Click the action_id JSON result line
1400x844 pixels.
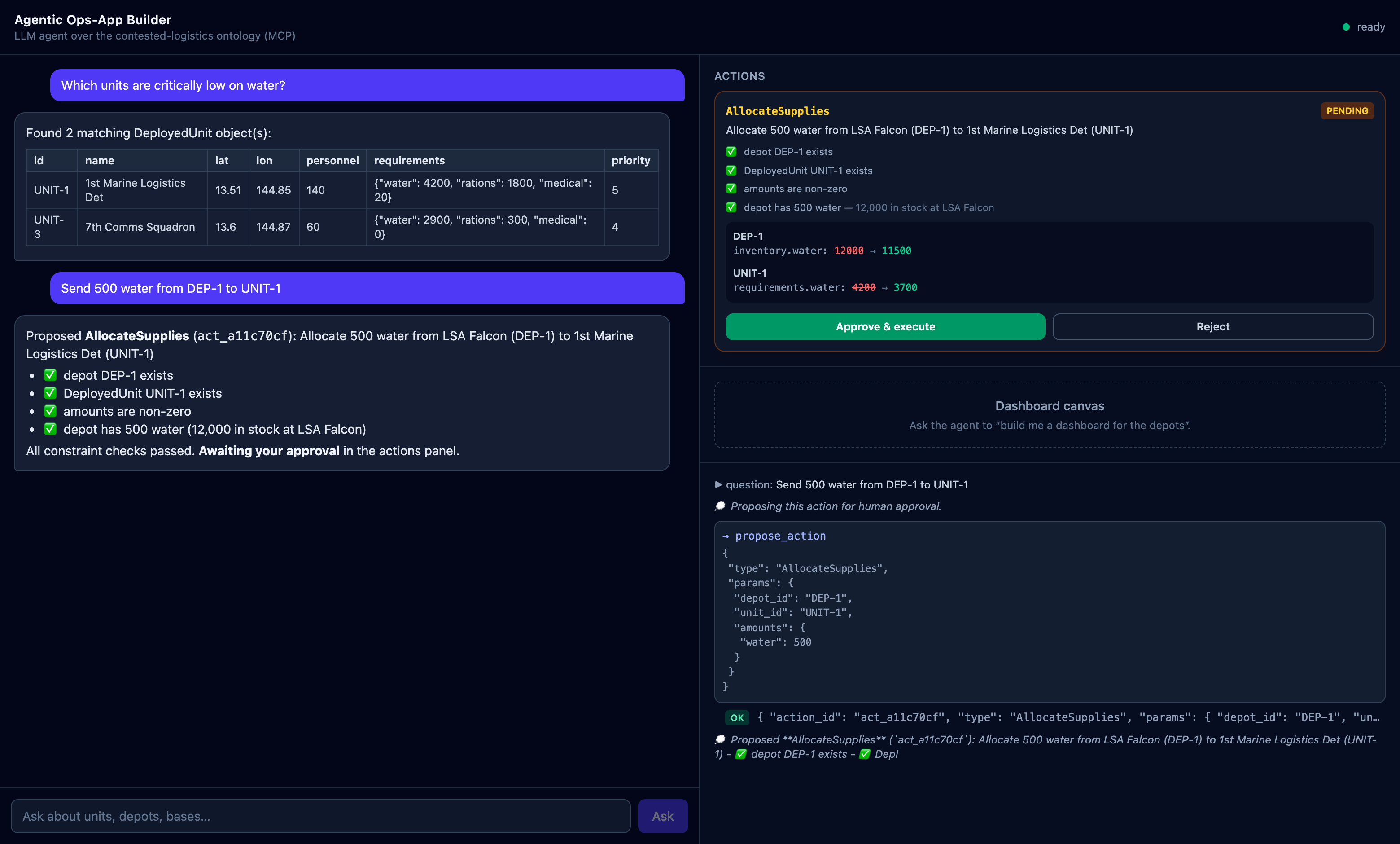[x=1068, y=717]
